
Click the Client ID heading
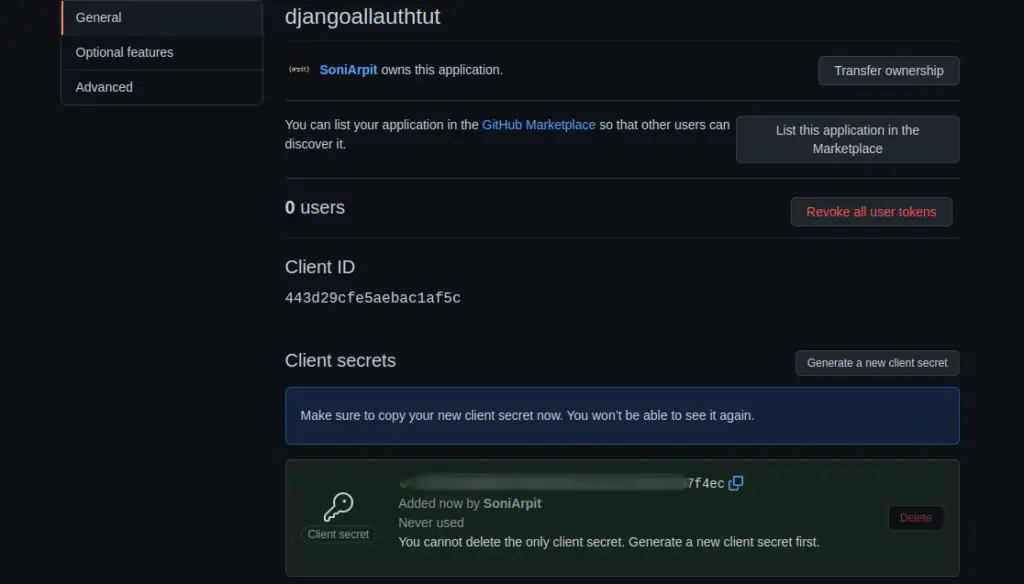point(320,267)
